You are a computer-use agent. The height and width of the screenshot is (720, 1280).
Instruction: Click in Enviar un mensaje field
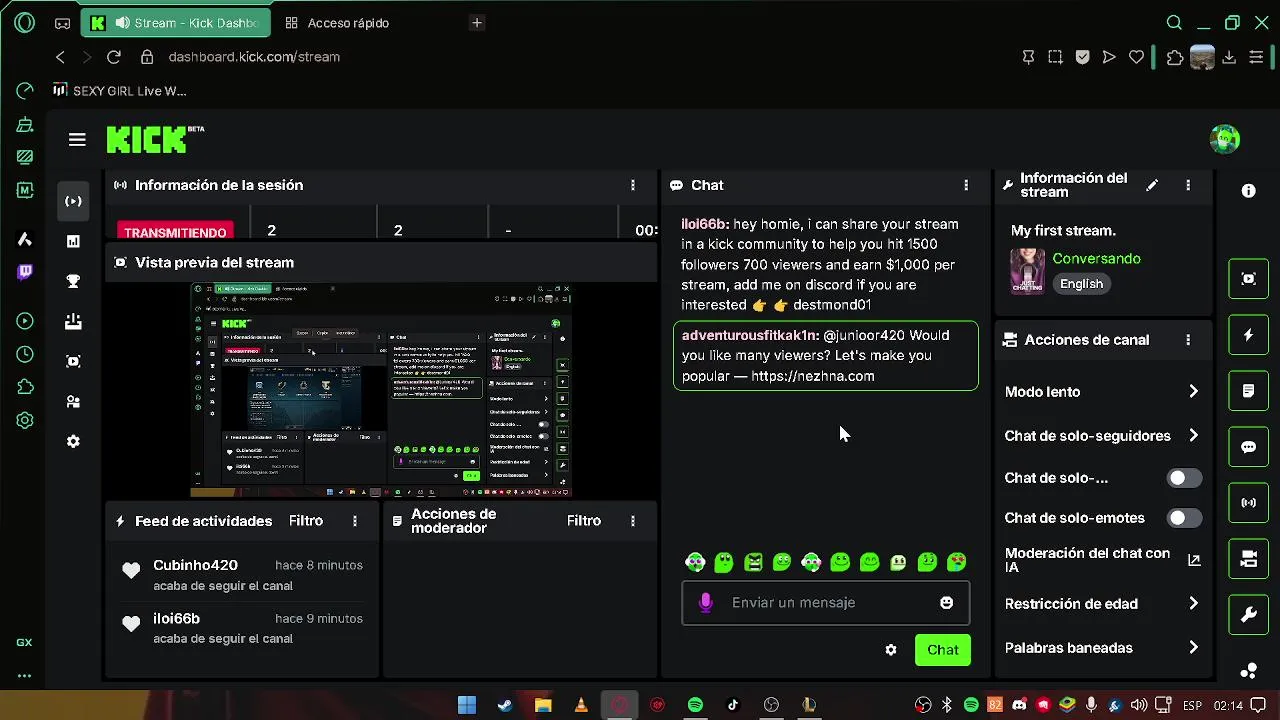coord(825,602)
